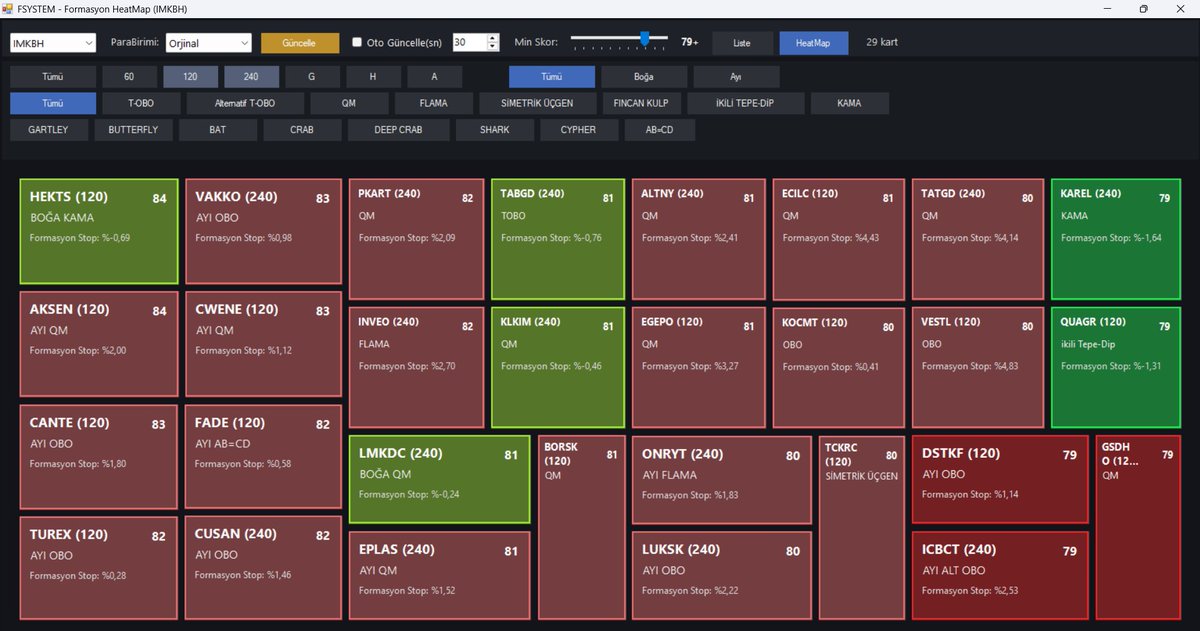Increase seconds with the stepper up arrow
Viewport: 1200px width, 631px height.
pos(492,39)
